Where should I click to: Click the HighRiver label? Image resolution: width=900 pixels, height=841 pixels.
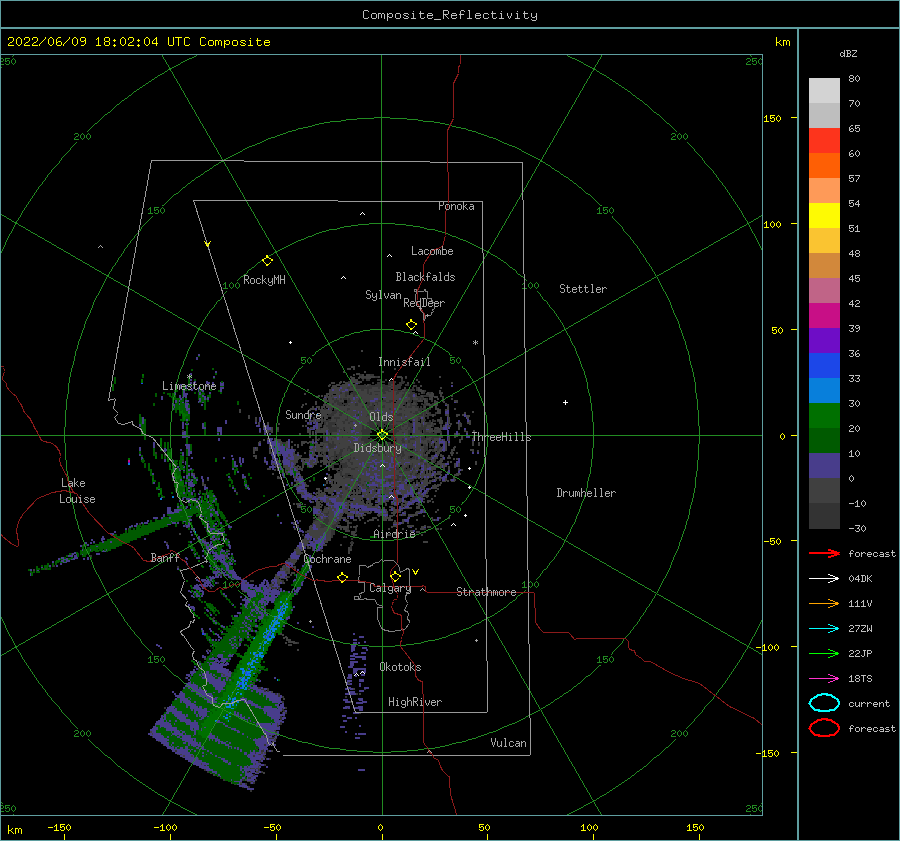coord(415,702)
